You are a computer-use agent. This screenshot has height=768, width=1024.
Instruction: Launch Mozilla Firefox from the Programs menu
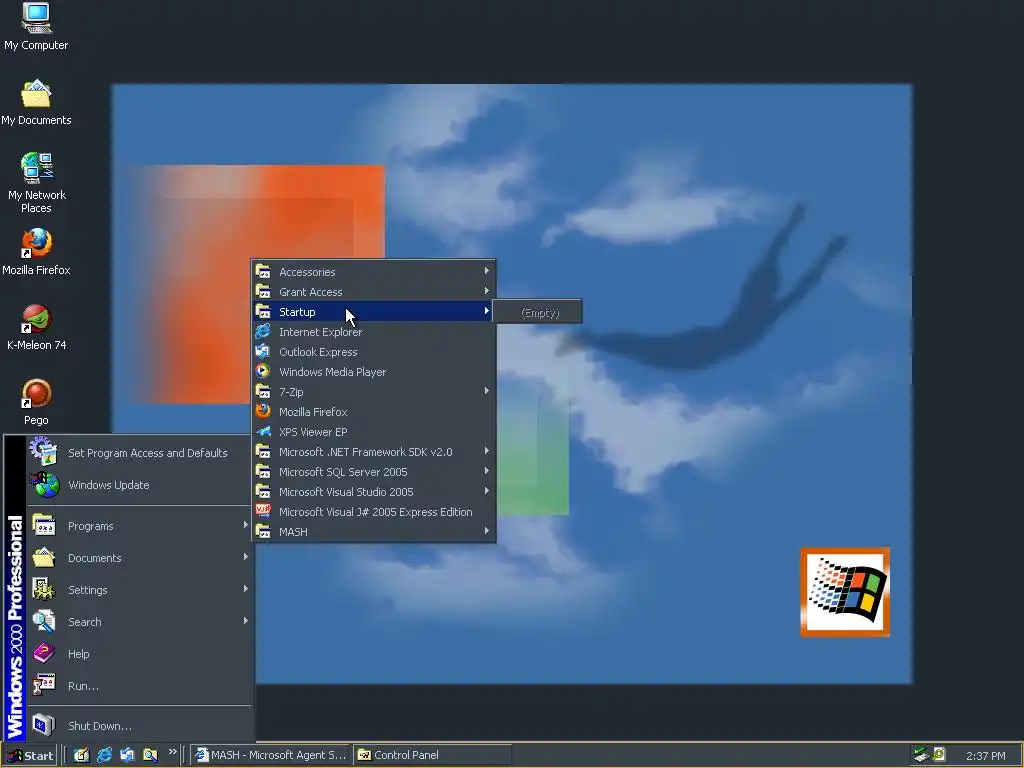coord(374,412)
